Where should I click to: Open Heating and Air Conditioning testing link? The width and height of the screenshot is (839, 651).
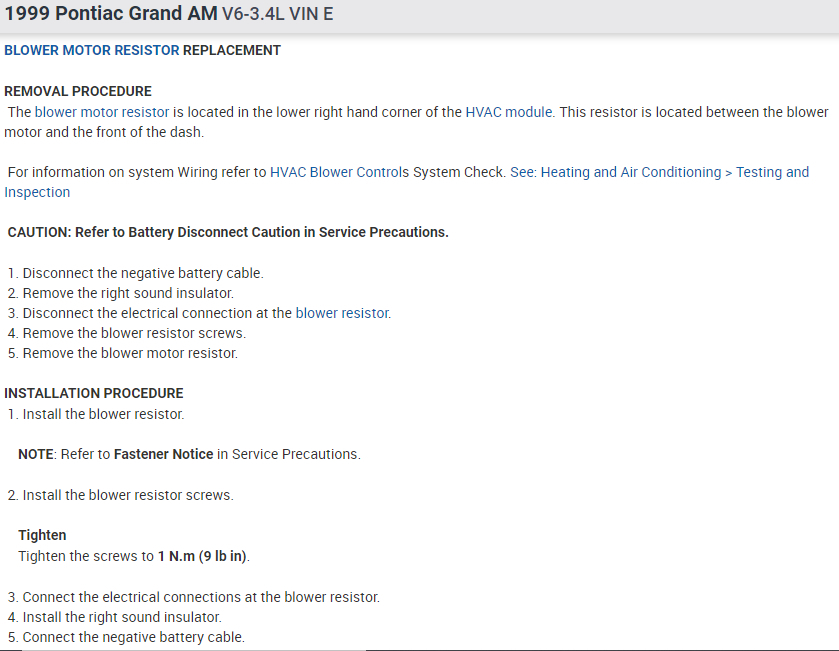point(659,172)
